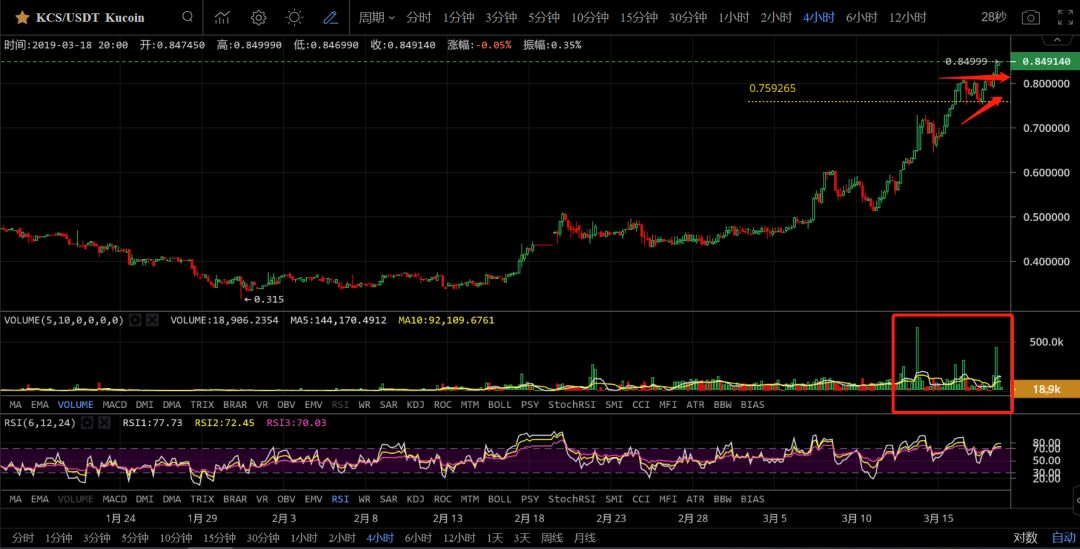The width and height of the screenshot is (1080, 549).
Task: Select 15分钟 in the top toolbar
Action: (638, 17)
